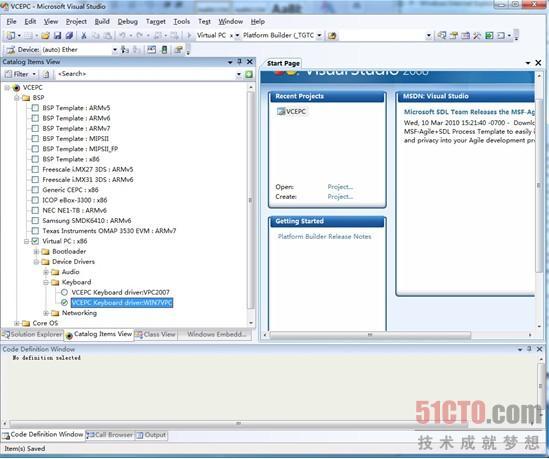The height and width of the screenshot is (459, 549).
Task: Click the Open Project... link
Action: click(x=340, y=187)
